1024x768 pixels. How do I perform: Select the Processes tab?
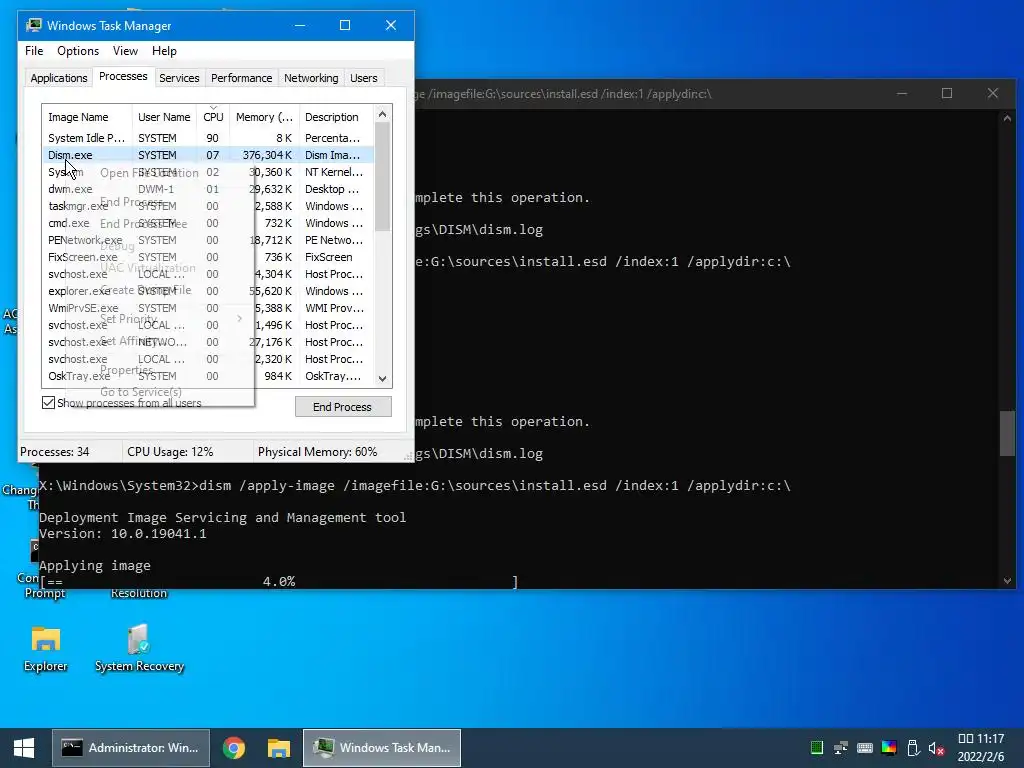123,76
